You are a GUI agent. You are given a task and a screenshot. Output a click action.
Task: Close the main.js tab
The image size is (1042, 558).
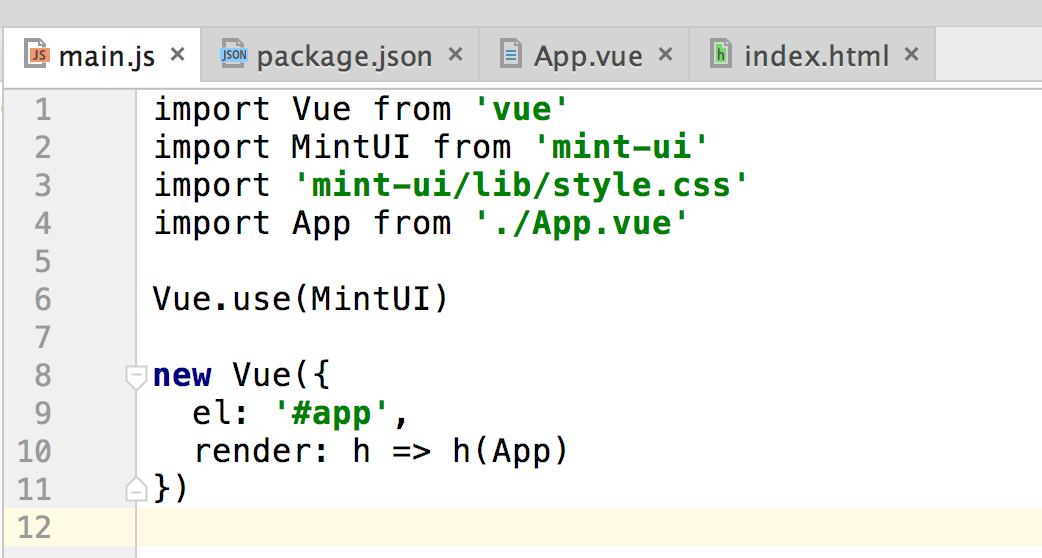pyautogui.click(x=177, y=54)
